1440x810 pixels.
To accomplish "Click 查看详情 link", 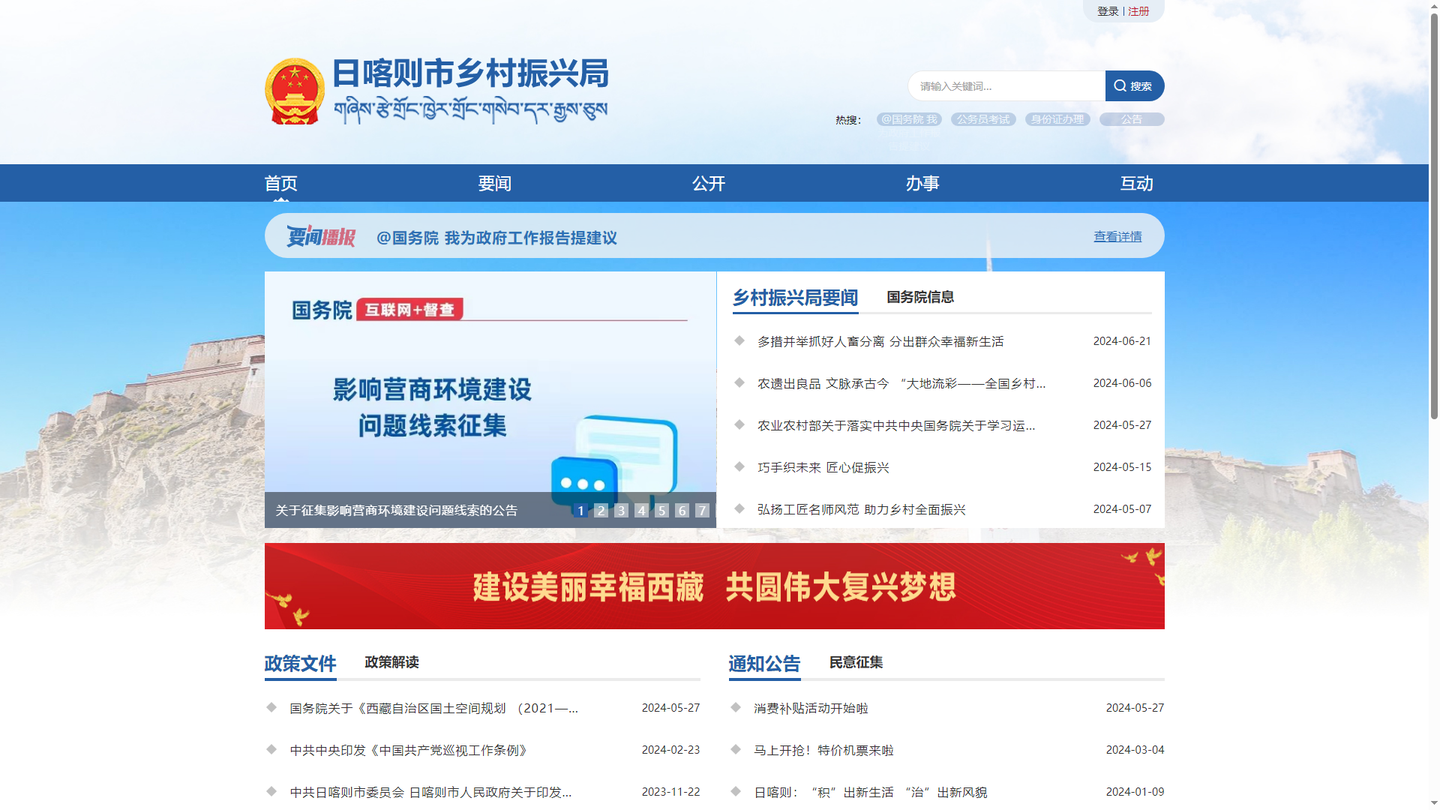I will (x=1117, y=237).
